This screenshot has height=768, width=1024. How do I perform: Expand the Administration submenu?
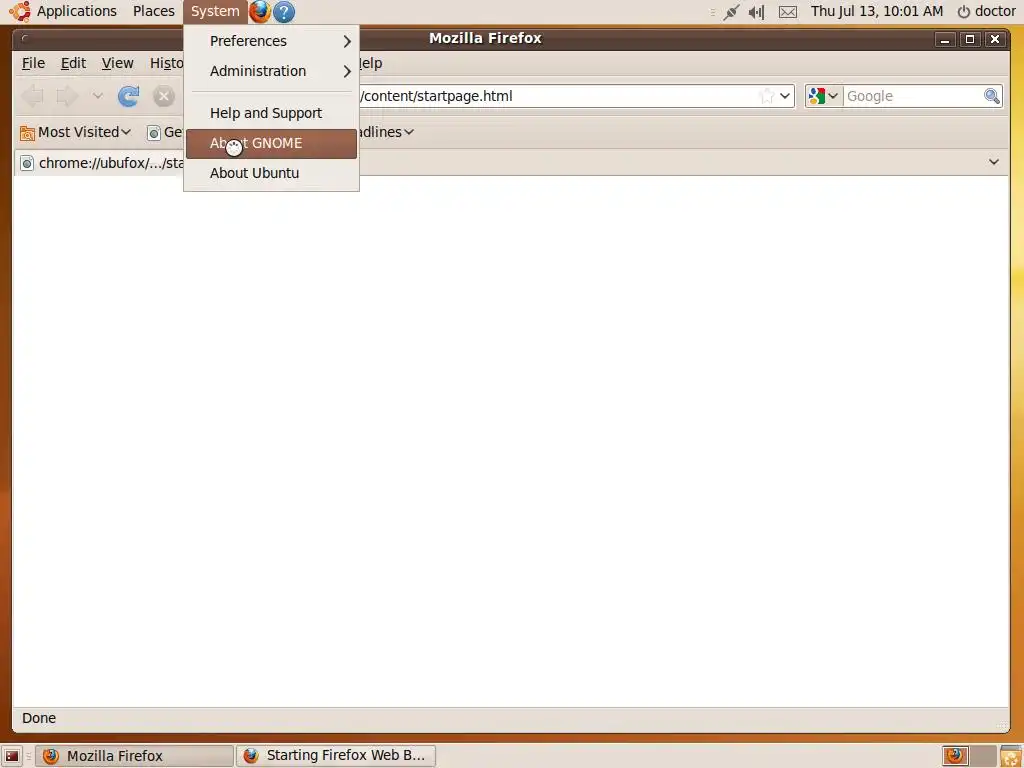pos(272,71)
